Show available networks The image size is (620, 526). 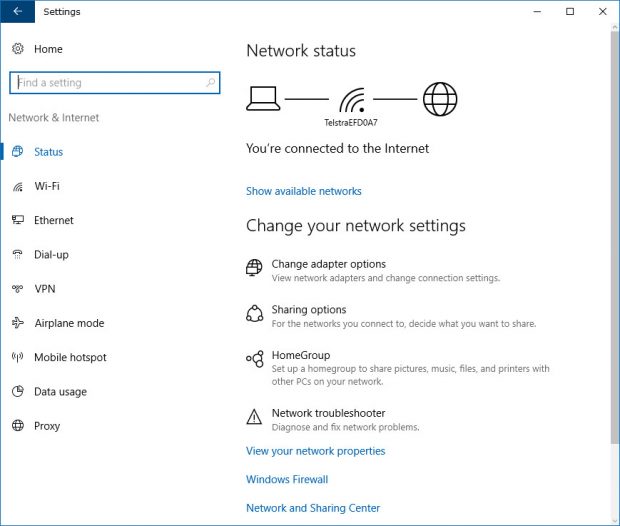pos(304,191)
